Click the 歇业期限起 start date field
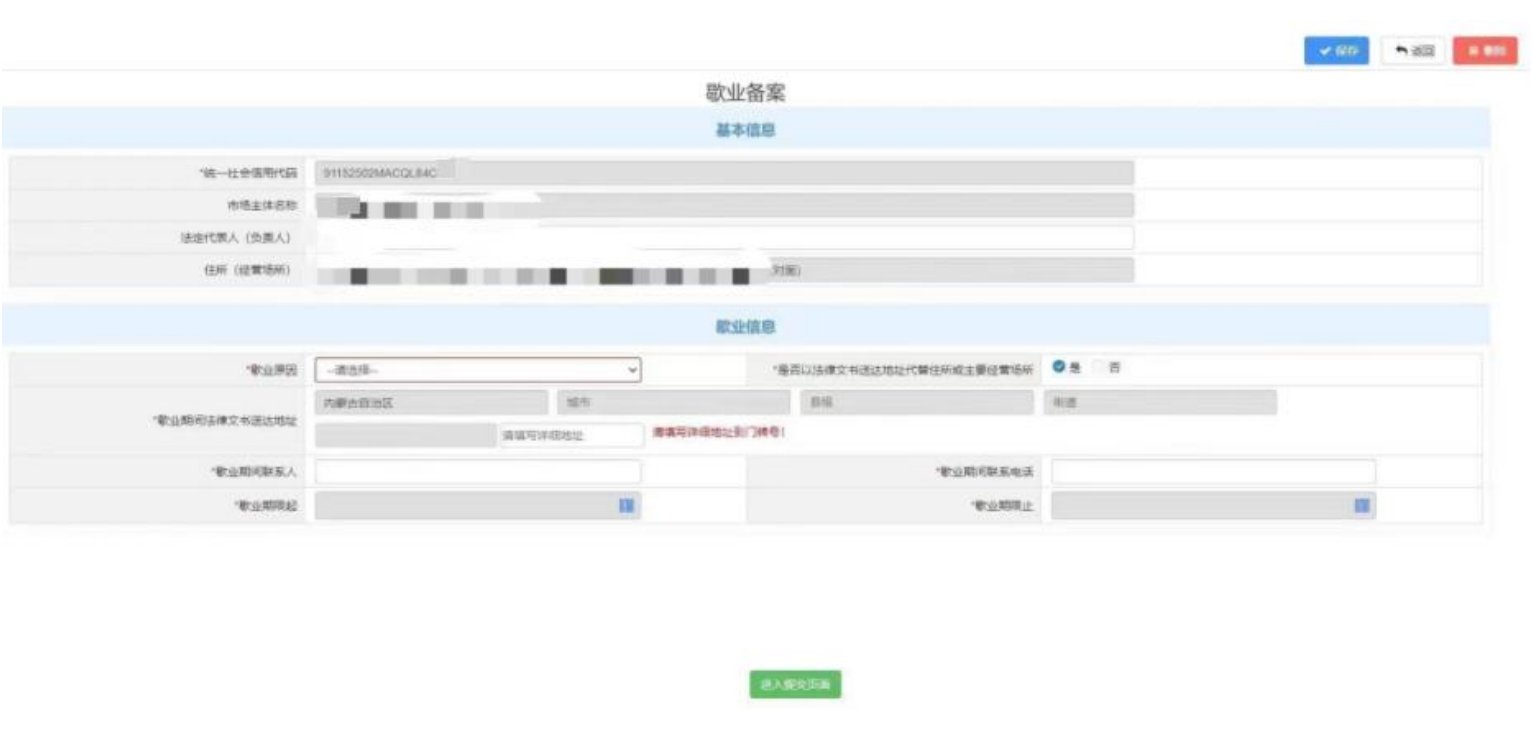Viewport: 1534px width, 735px height. tap(465, 506)
